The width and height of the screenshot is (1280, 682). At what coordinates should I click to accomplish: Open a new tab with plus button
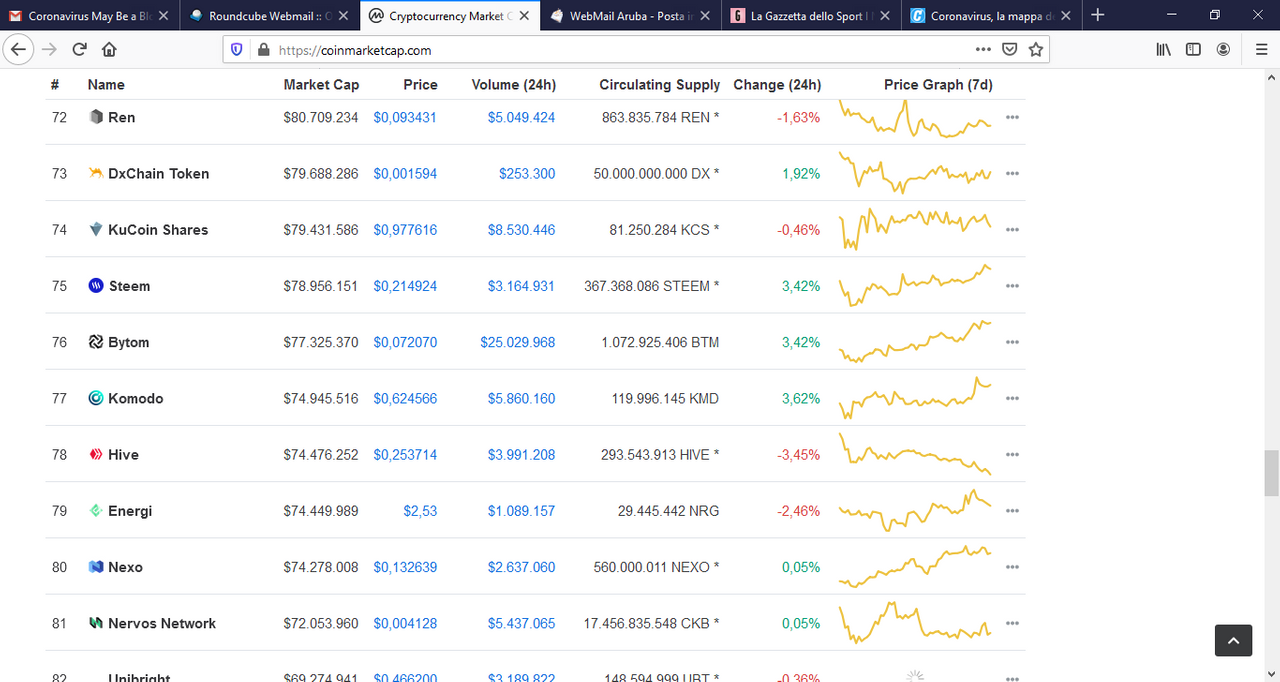coord(1098,15)
